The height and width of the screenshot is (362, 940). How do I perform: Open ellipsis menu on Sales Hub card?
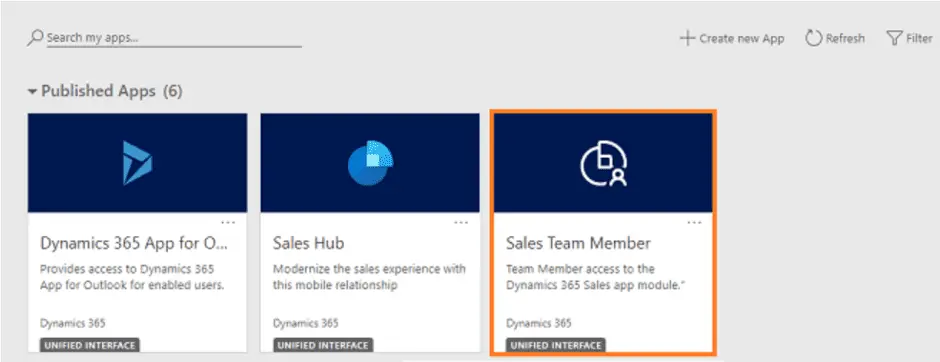coord(461,222)
